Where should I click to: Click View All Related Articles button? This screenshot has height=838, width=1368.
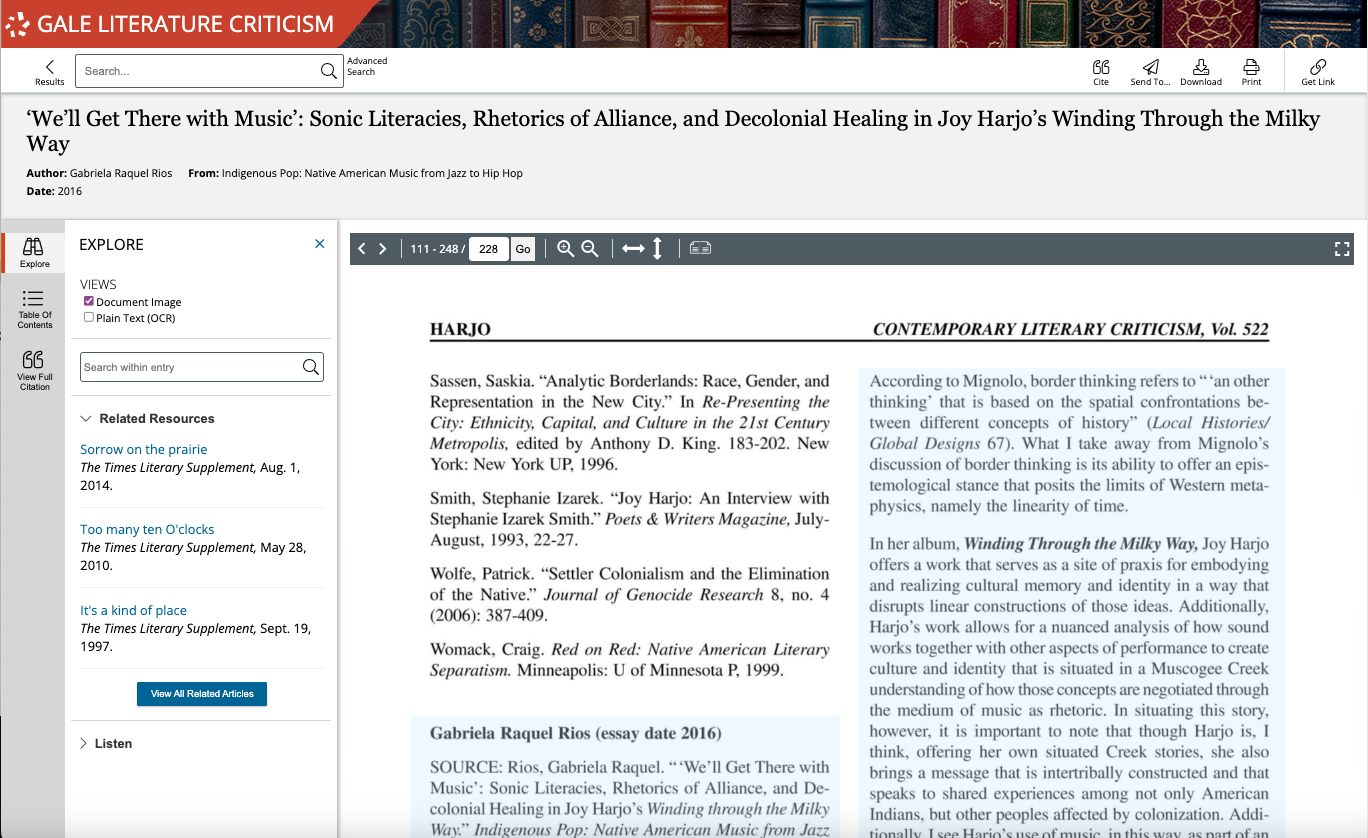pyautogui.click(x=202, y=693)
